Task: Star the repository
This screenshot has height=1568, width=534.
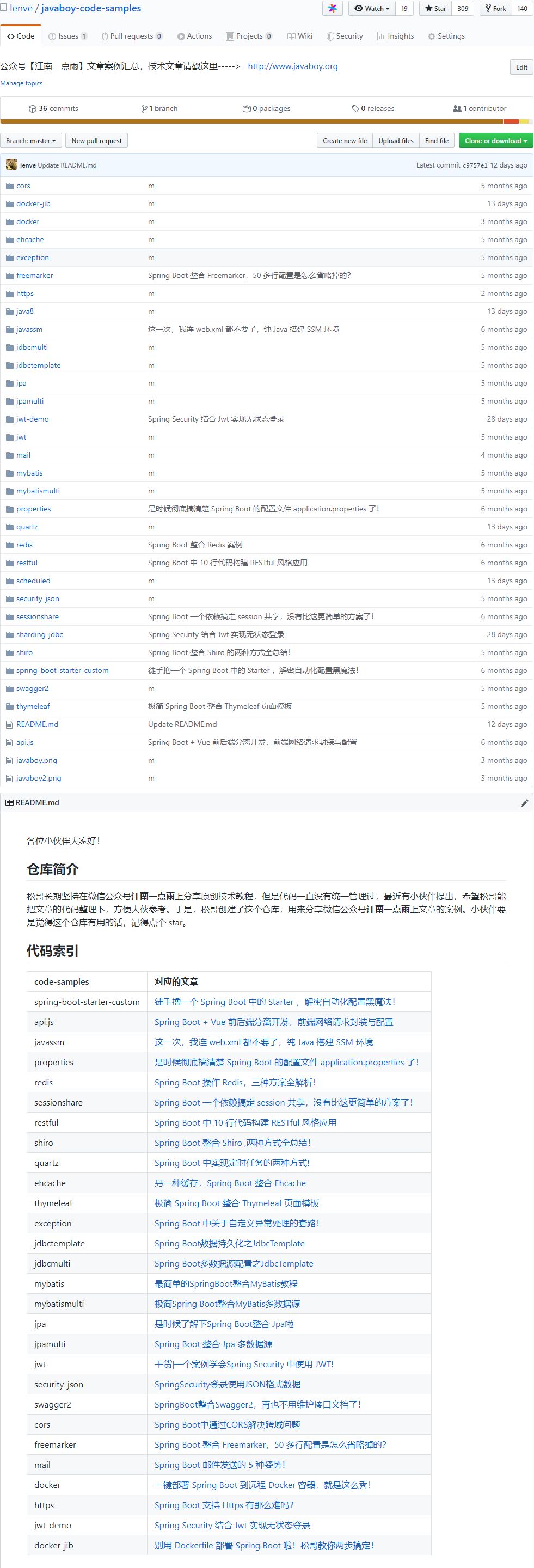Action: point(435,9)
